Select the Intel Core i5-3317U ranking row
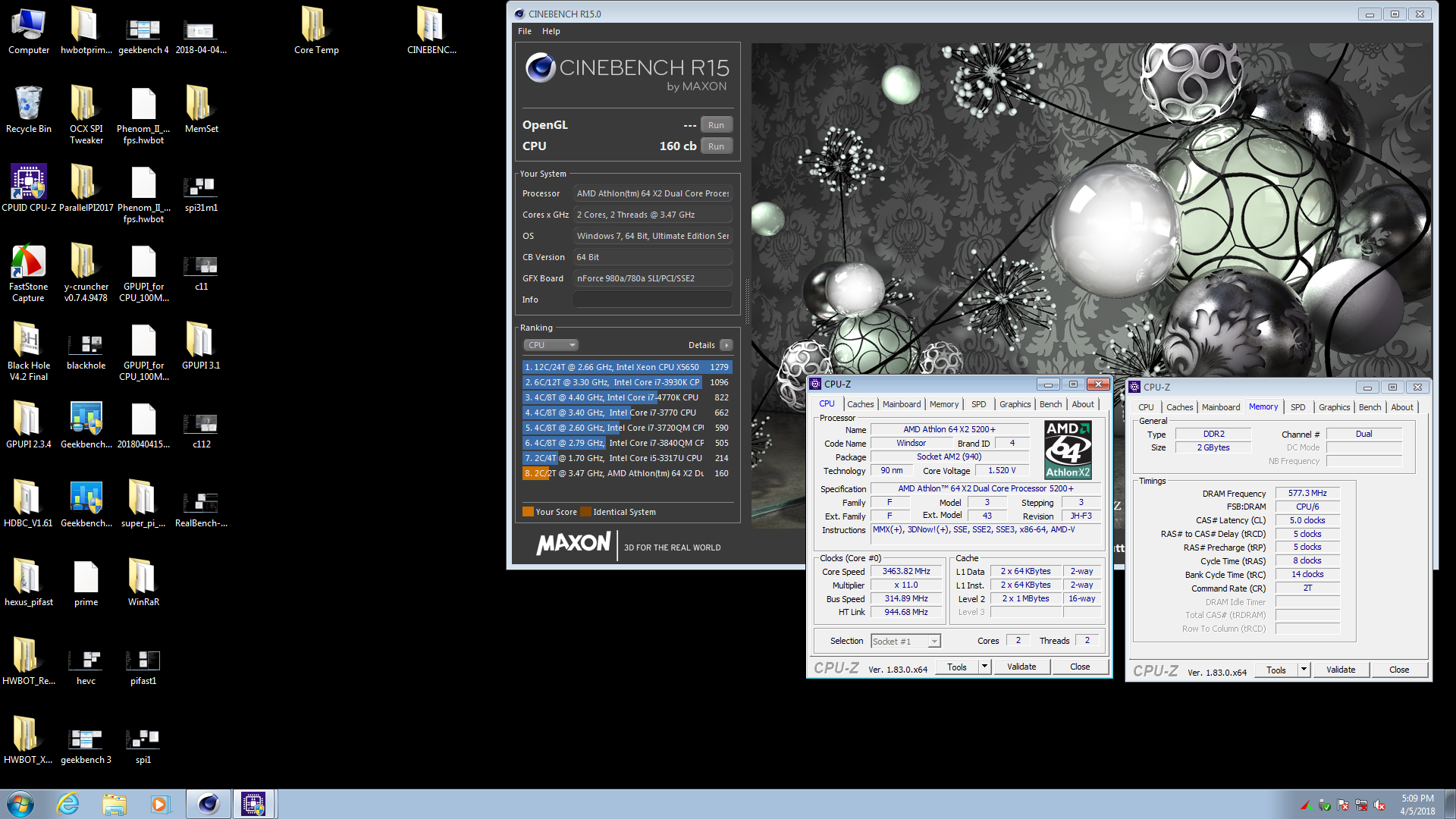Screen dimensions: 1456x819 point(627,458)
